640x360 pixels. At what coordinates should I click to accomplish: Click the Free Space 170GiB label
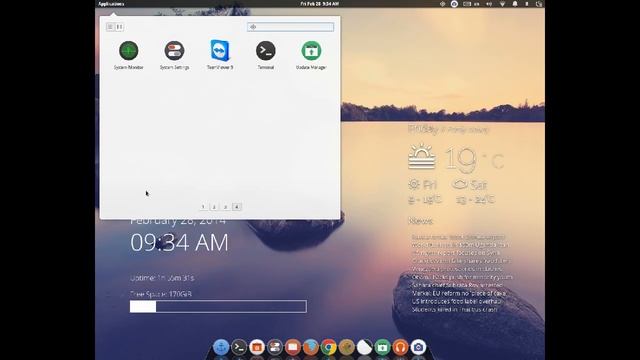(161, 293)
